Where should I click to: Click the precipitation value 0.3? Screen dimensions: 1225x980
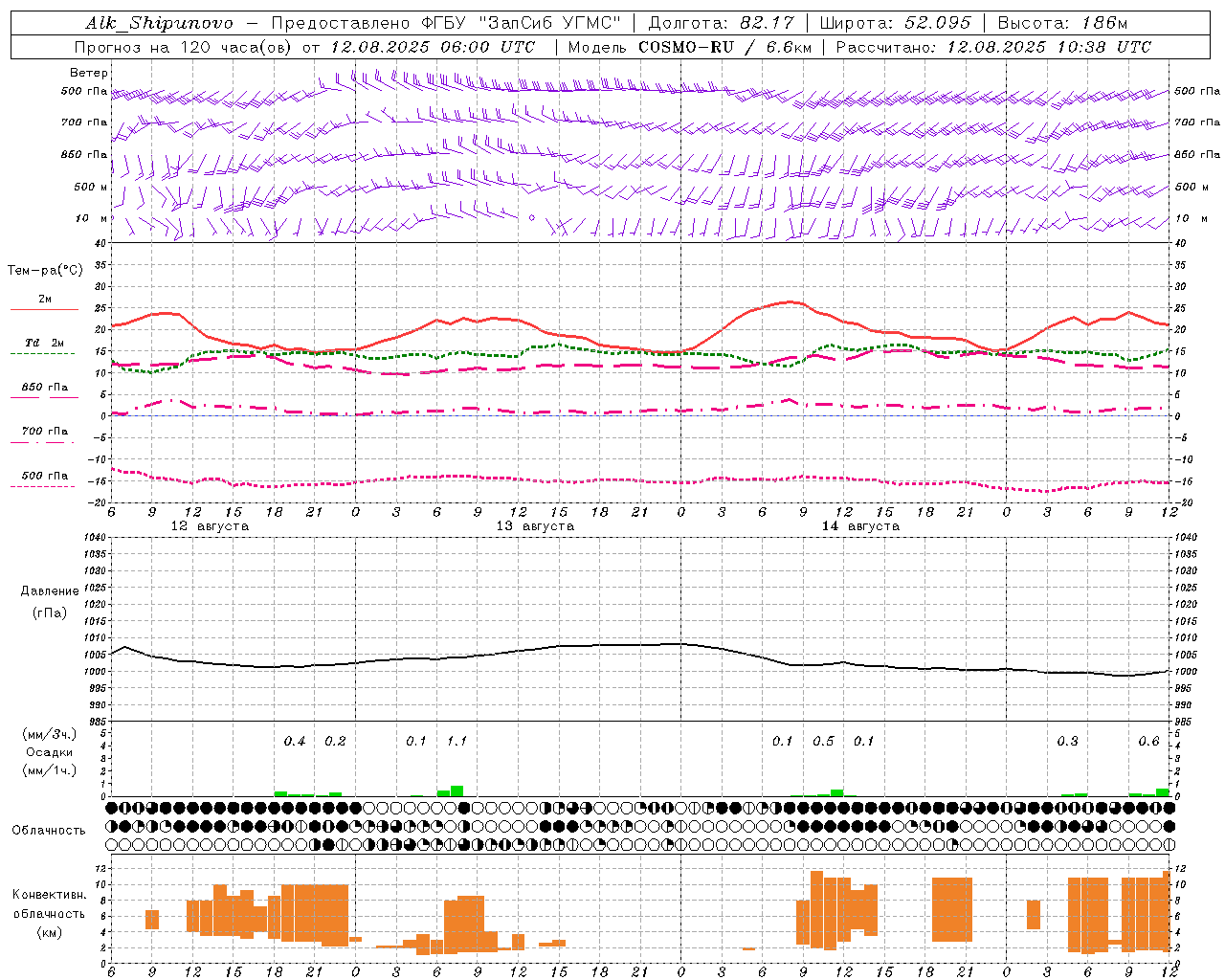(x=1067, y=741)
